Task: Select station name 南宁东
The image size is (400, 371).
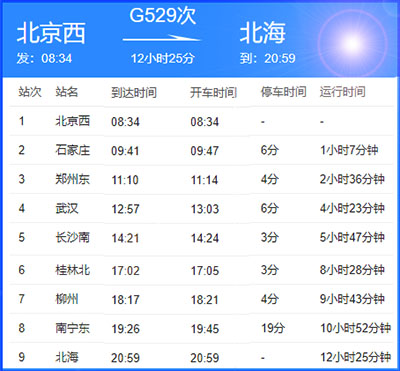Action: point(73,328)
